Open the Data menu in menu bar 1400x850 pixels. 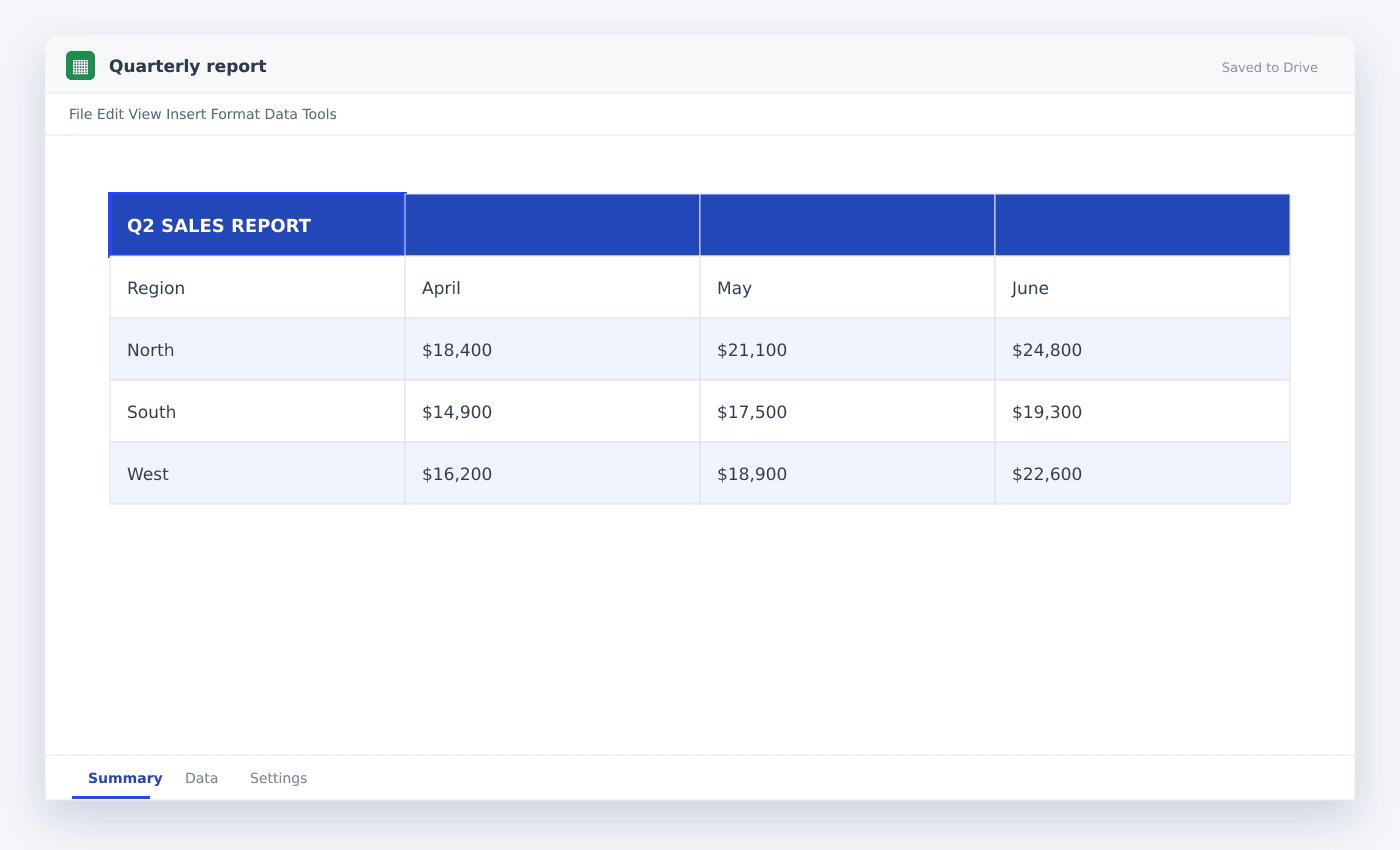(281, 114)
